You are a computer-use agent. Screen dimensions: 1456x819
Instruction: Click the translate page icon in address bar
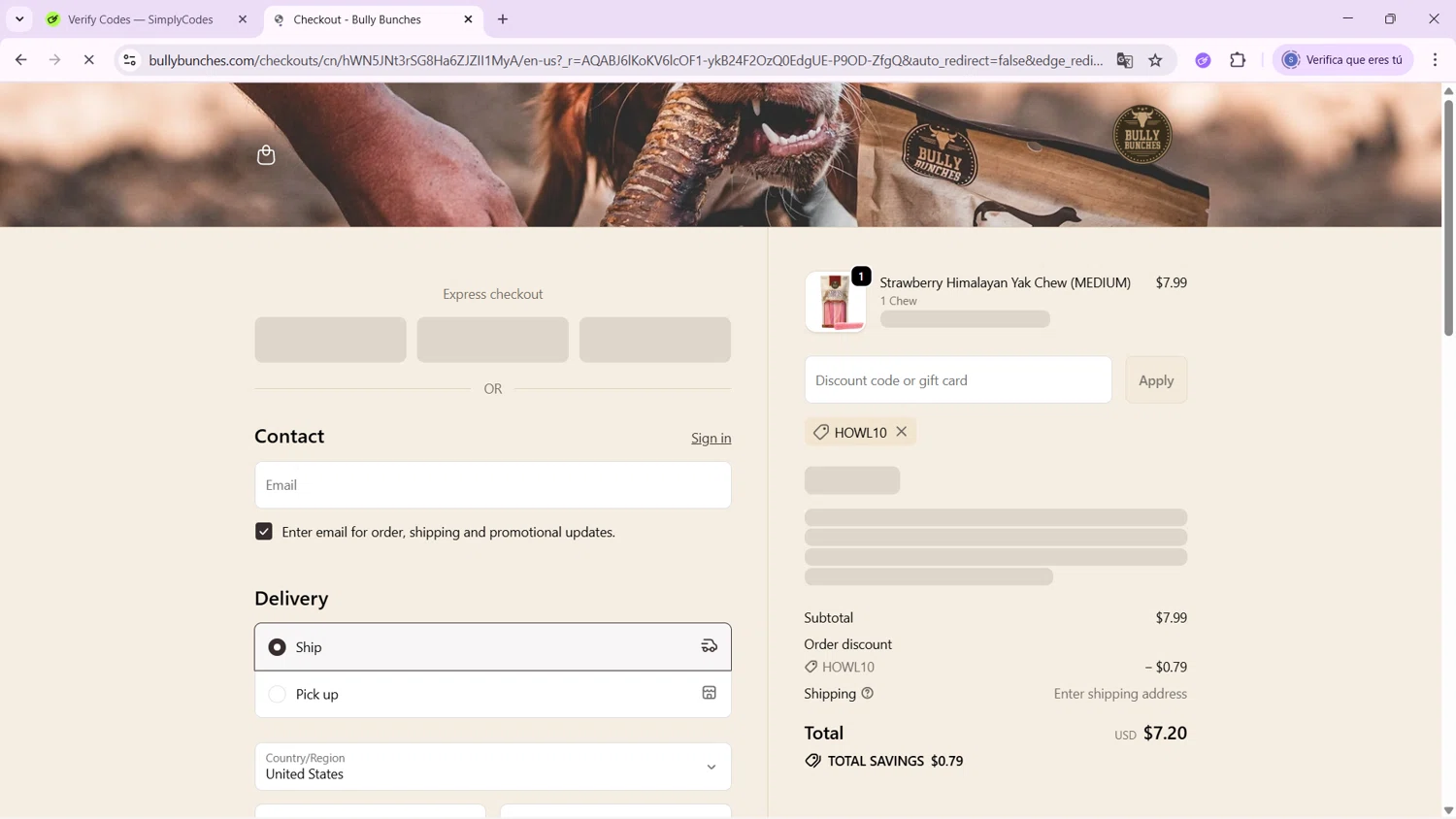(x=1125, y=60)
